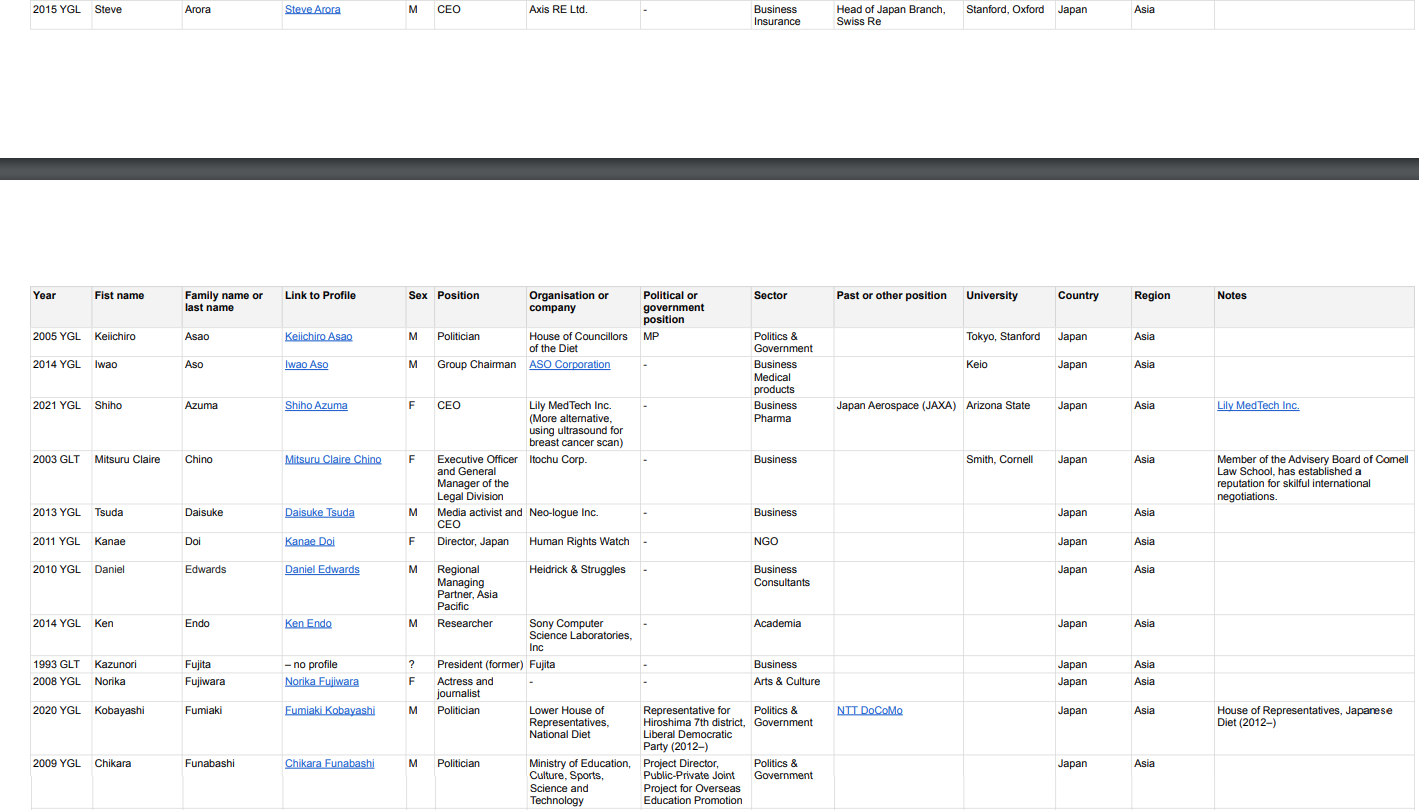This screenshot has width=1419, height=810.
Task: Select the '2021 YGL' year cell
Action: pos(61,424)
